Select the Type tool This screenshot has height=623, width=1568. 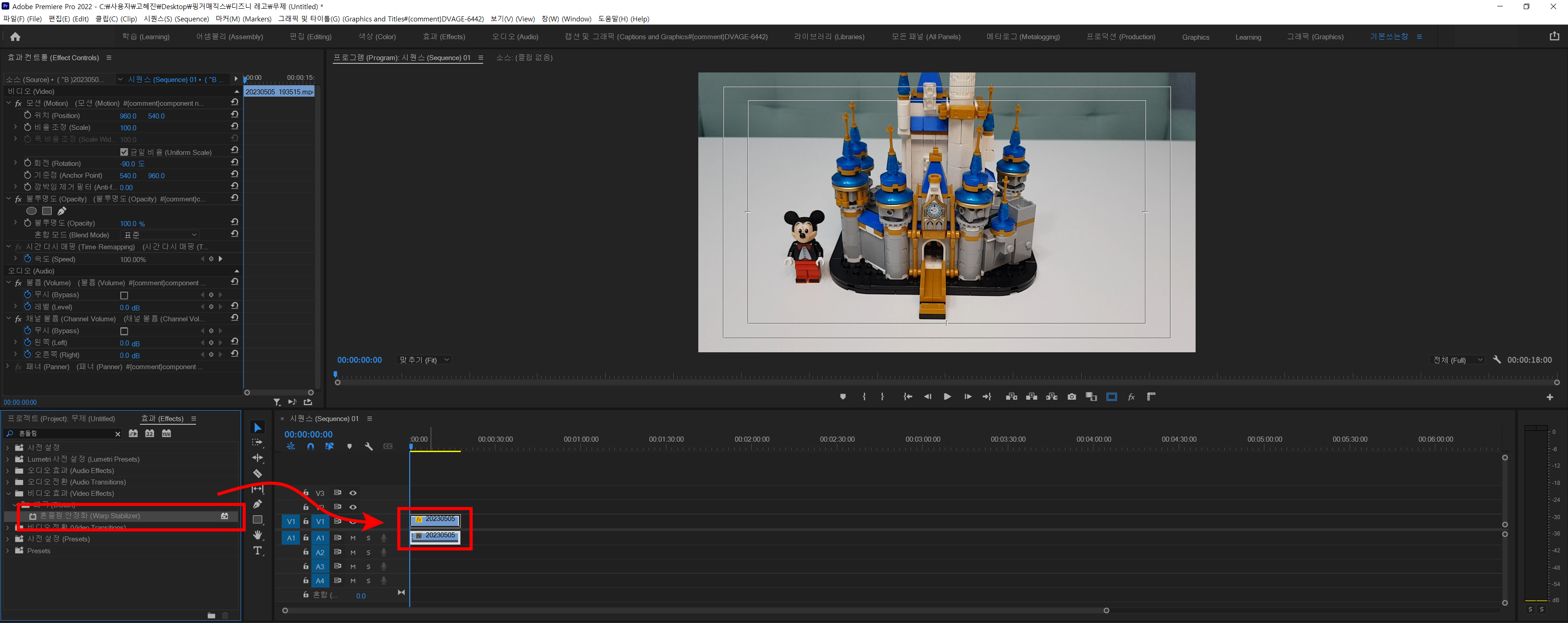258,551
